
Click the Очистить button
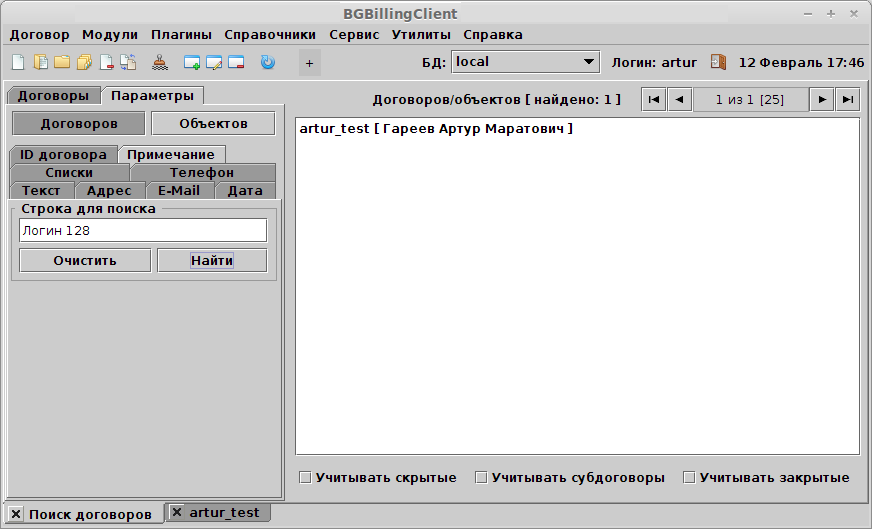[85, 260]
